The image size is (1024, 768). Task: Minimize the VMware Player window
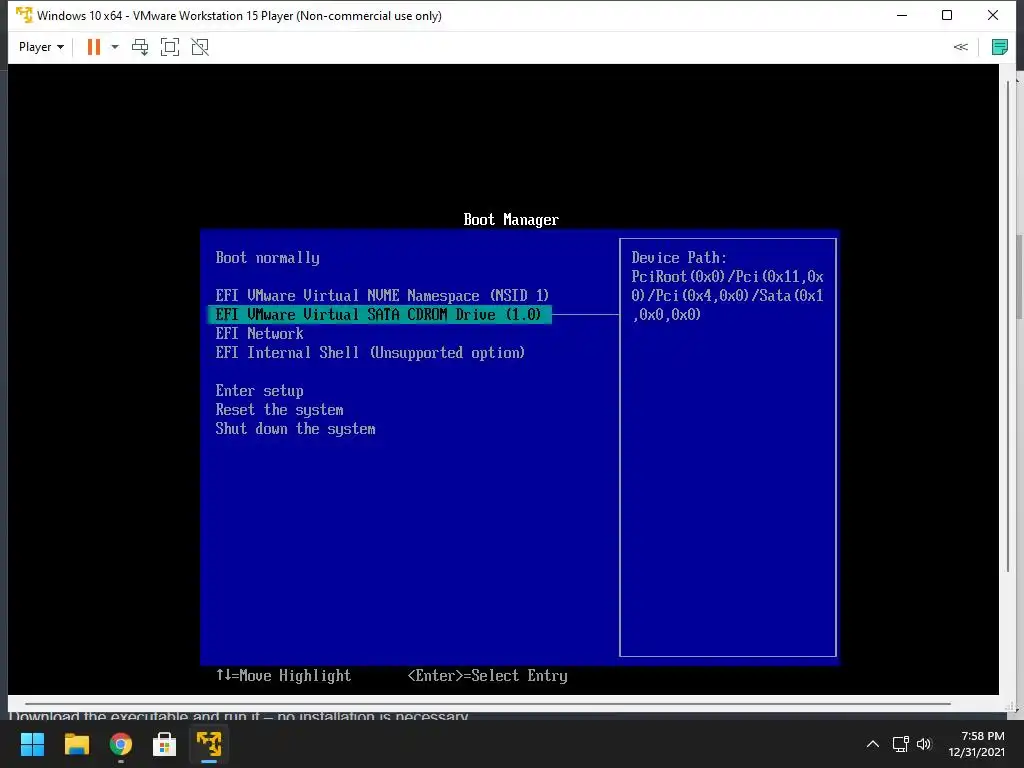[902, 15]
